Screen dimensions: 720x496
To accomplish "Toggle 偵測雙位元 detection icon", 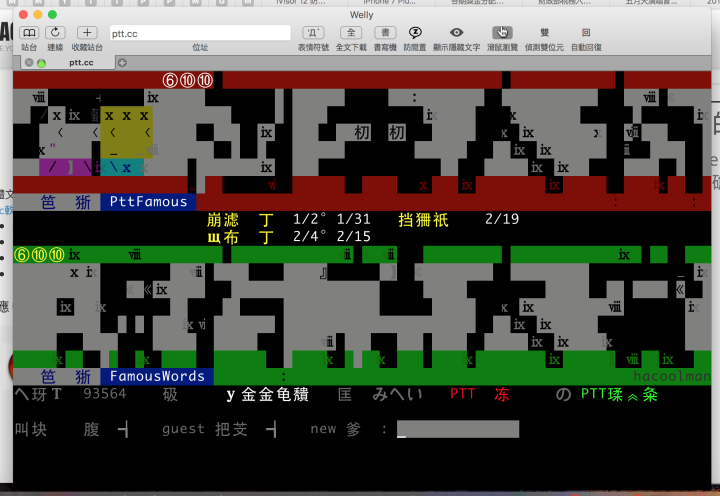I will (544, 33).
